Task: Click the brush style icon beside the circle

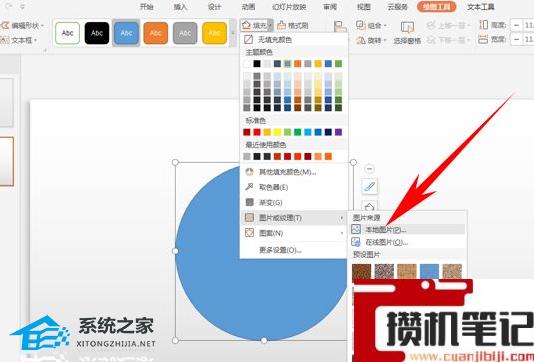Action: tap(370, 186)
